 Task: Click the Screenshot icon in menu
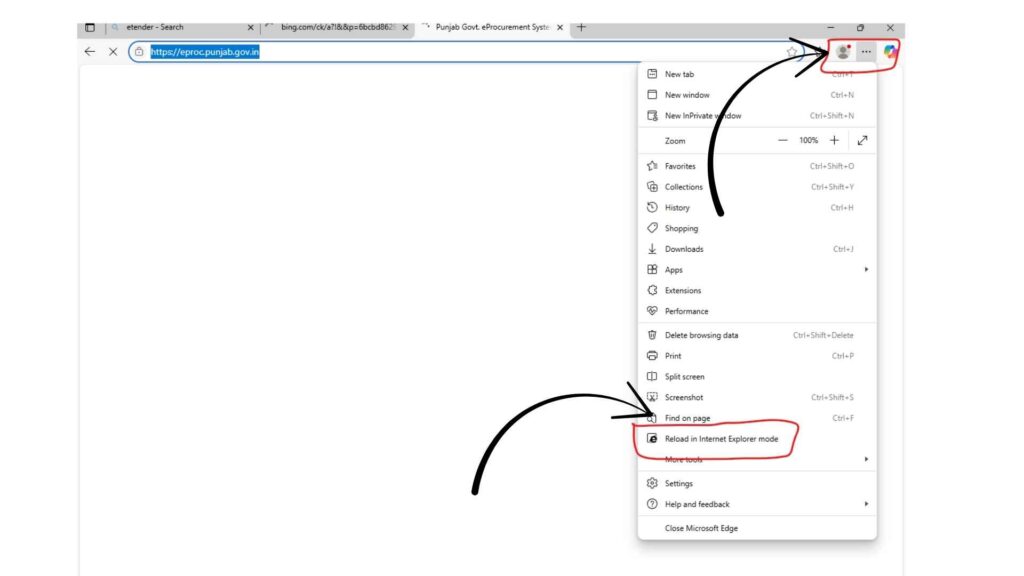click(x=652, y=397)
